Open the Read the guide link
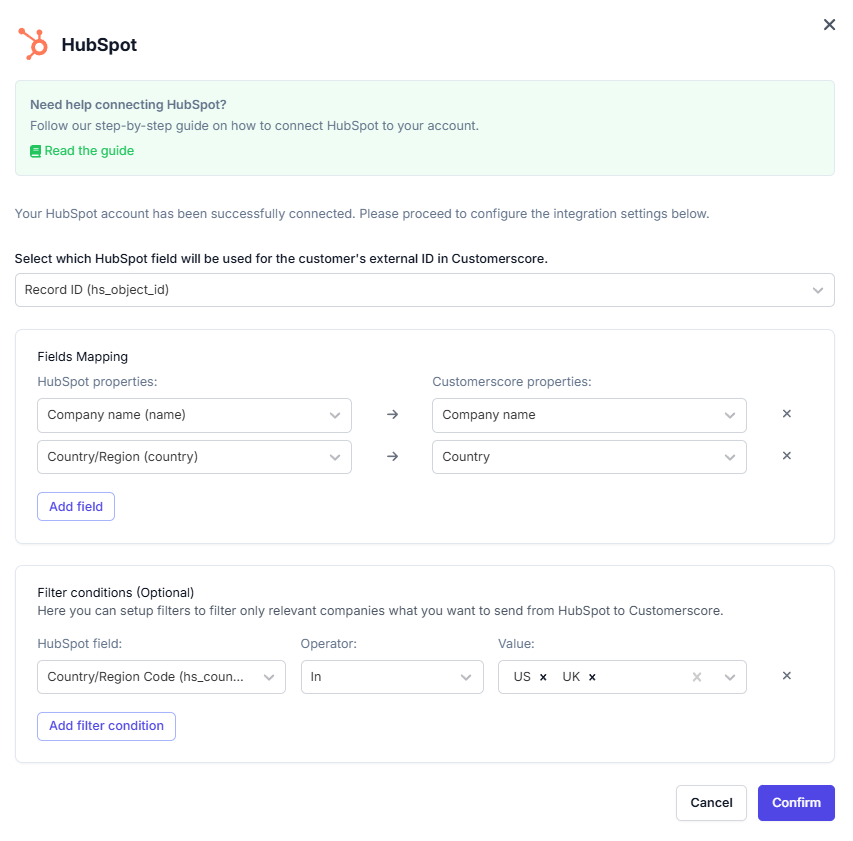Screen dimensions: 853x841 tap(90, 151)
